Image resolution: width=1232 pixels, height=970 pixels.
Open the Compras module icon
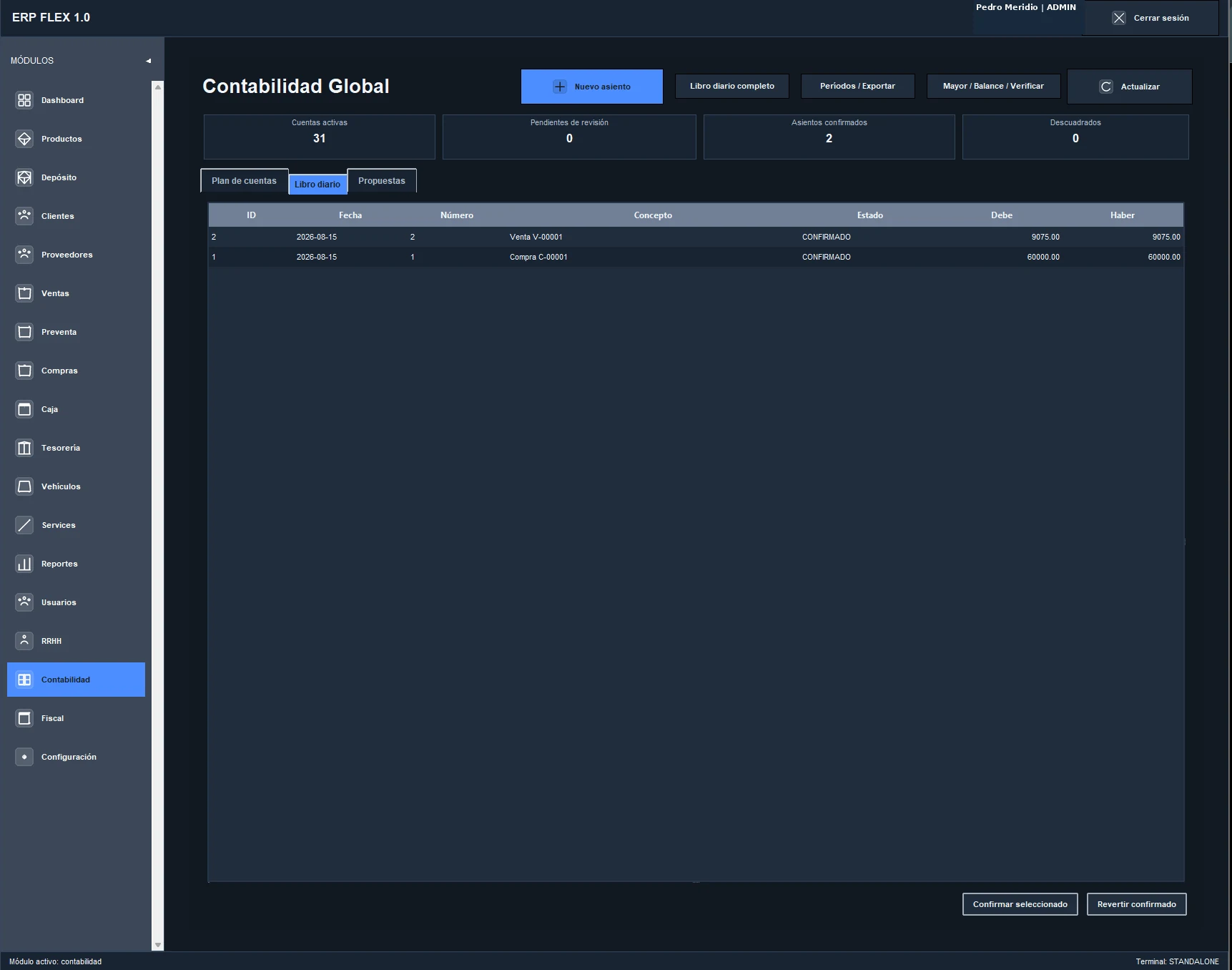(24, 371)
